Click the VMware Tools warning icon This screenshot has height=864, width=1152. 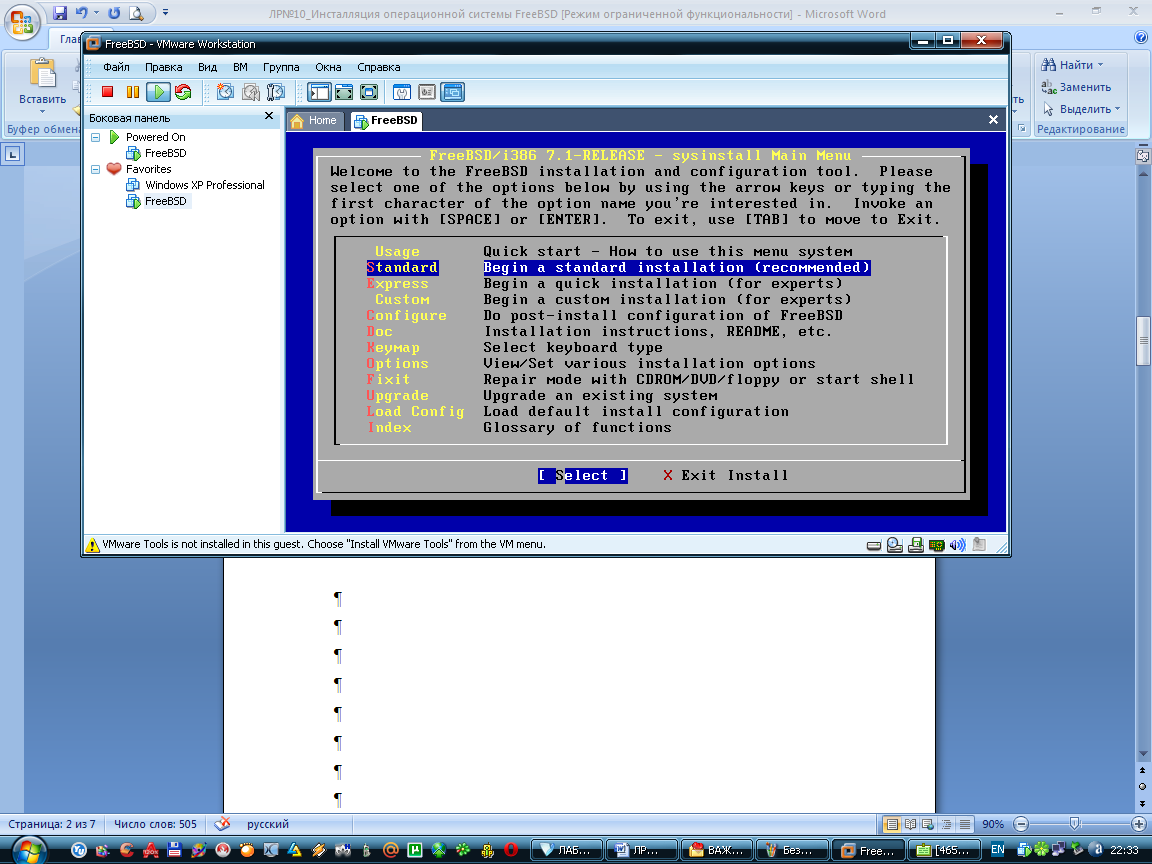click(93, 545)
